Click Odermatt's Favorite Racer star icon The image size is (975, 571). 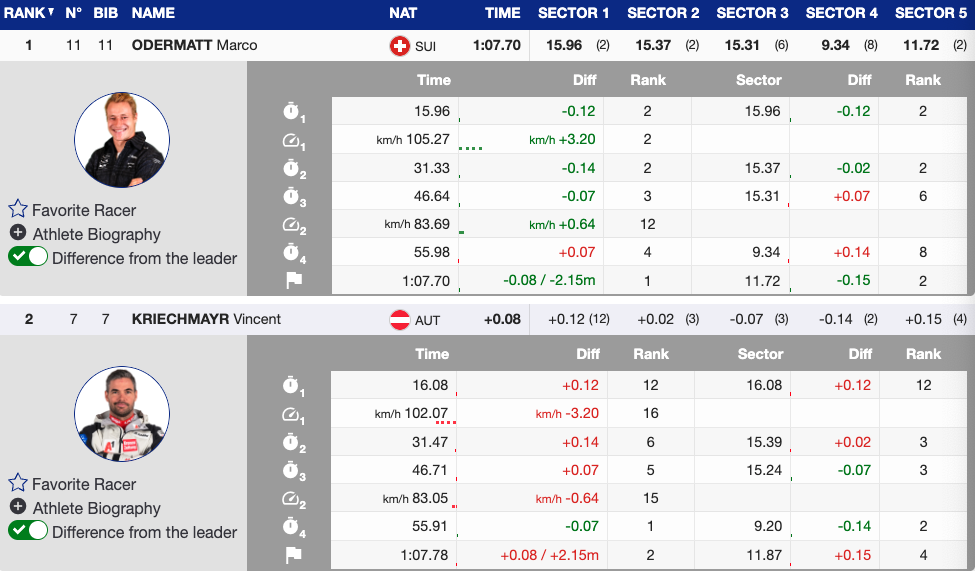tap(18, 210)
